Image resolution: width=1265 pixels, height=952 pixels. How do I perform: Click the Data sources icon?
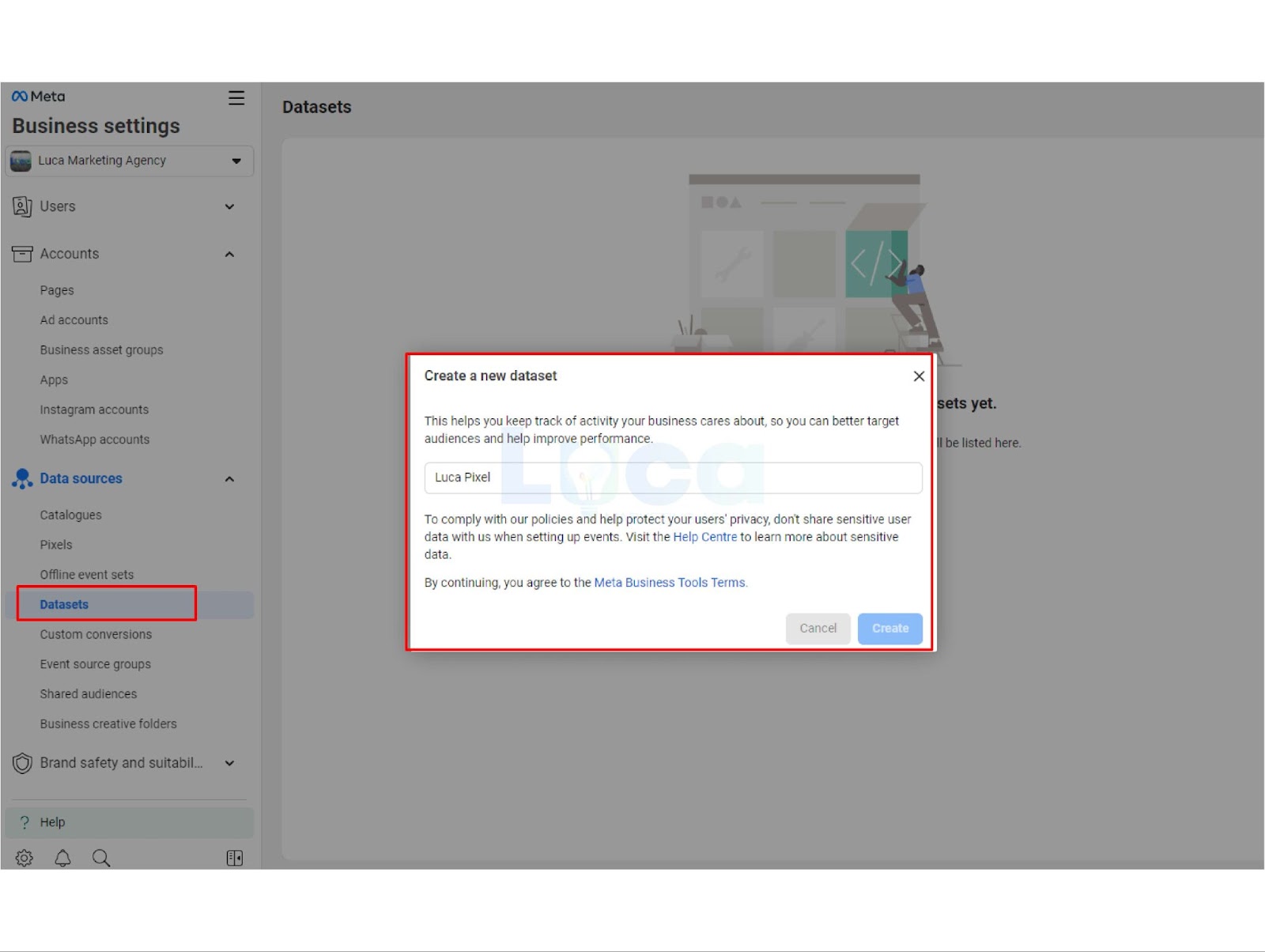click(x=22, y=478)
